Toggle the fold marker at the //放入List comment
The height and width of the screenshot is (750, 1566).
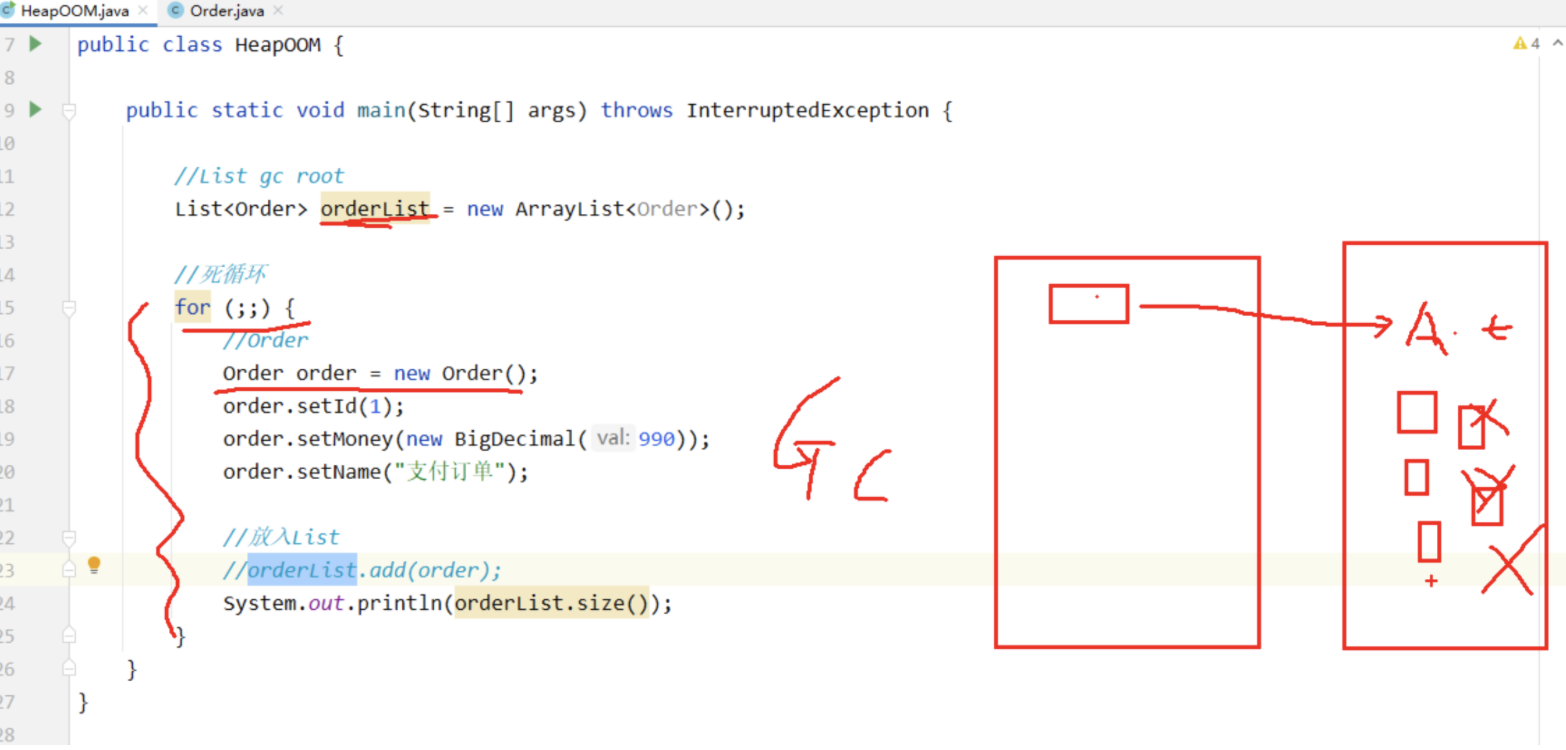pyautogui.click(x=69, y=539)
